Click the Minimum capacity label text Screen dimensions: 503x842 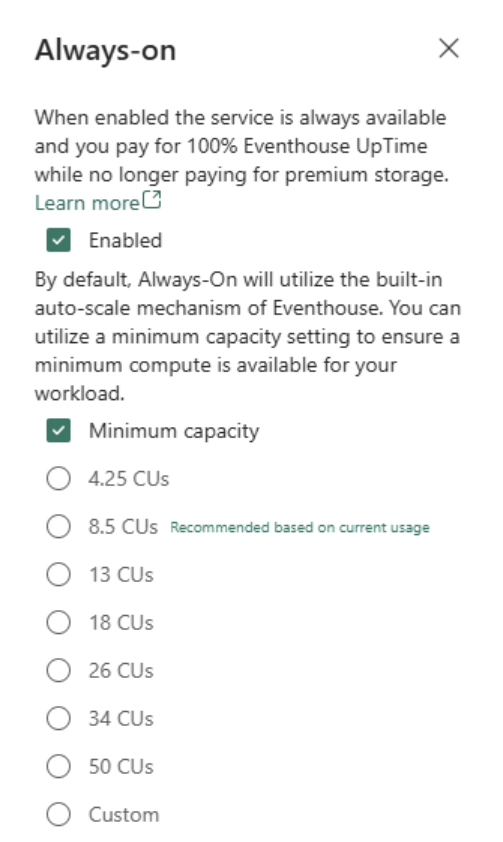click(x=174, y=431)
